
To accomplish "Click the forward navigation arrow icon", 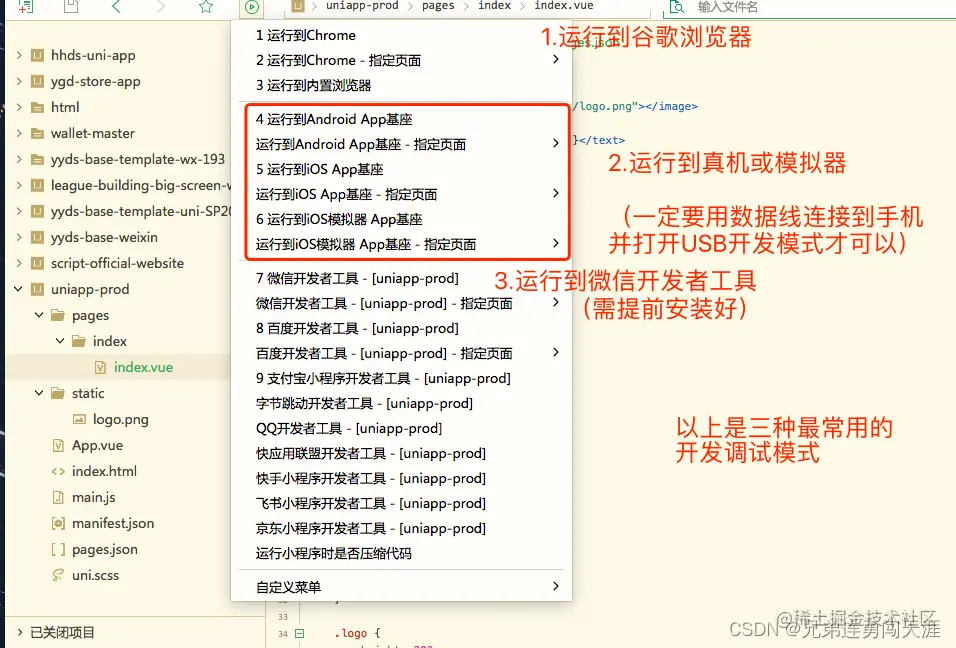I will point(164,7).
